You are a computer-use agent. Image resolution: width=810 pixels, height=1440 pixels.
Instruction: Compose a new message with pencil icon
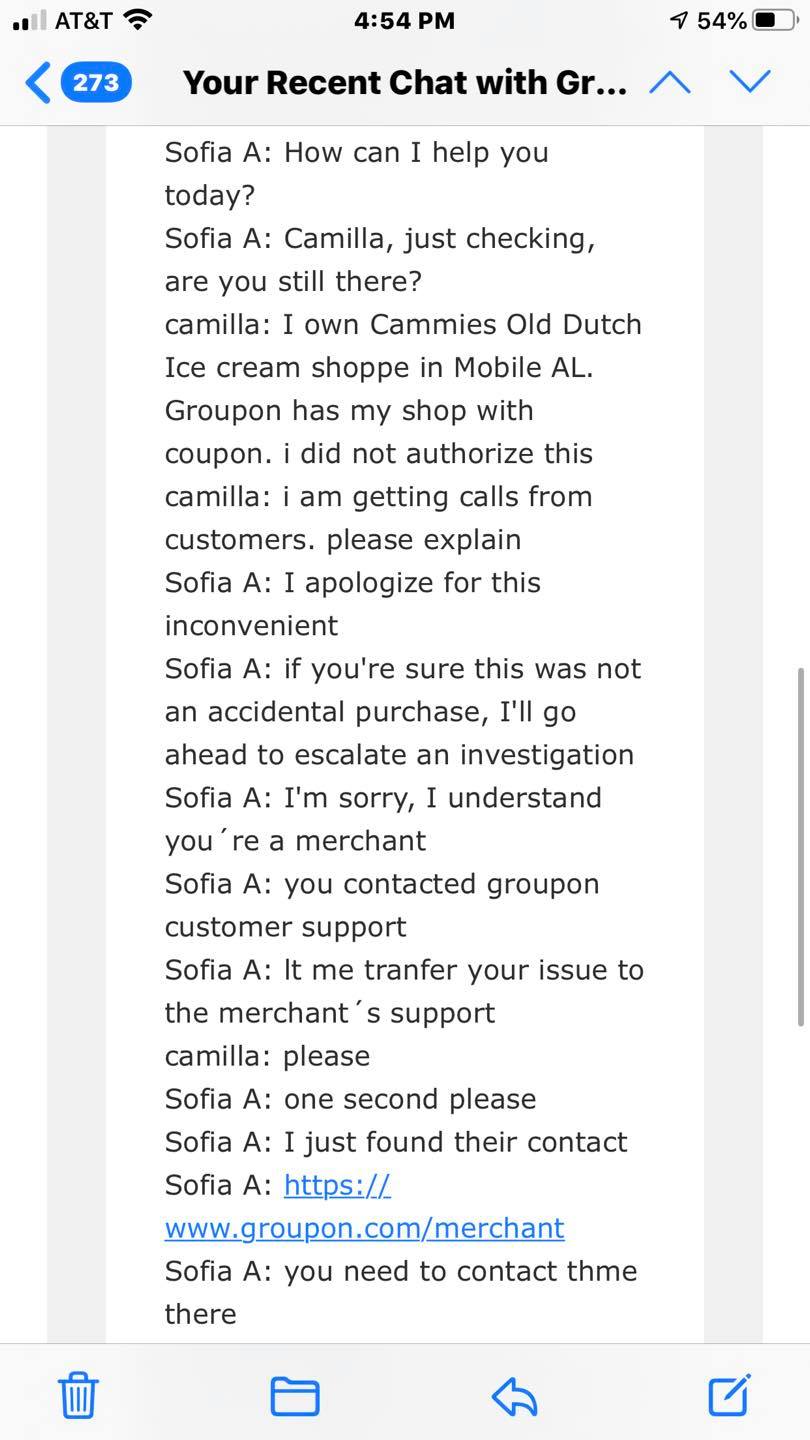pyautogui.click(x=730, y=1395)
